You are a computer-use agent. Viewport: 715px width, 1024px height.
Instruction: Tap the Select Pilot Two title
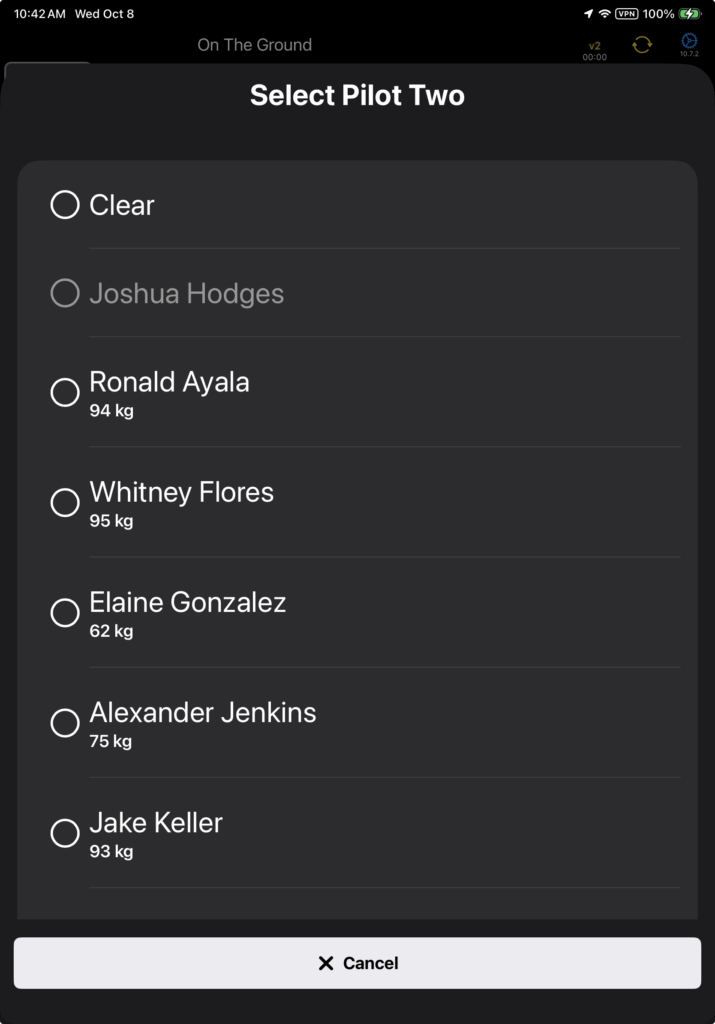pyautogui.click(x=357, y=96)
